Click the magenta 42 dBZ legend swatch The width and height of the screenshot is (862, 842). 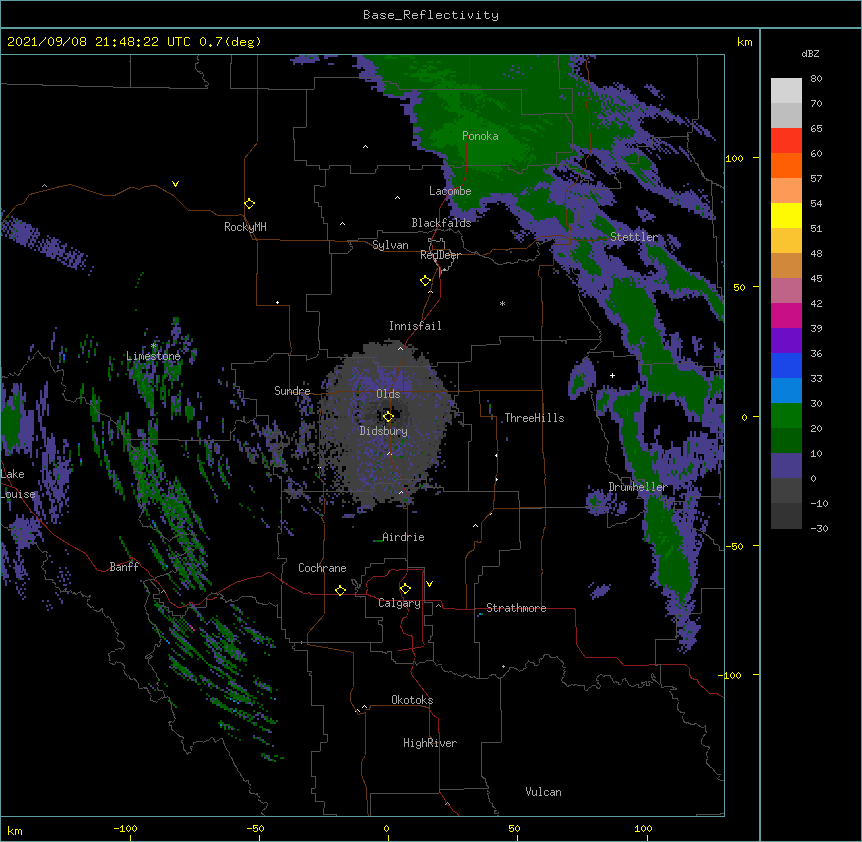tap(786, 315)
